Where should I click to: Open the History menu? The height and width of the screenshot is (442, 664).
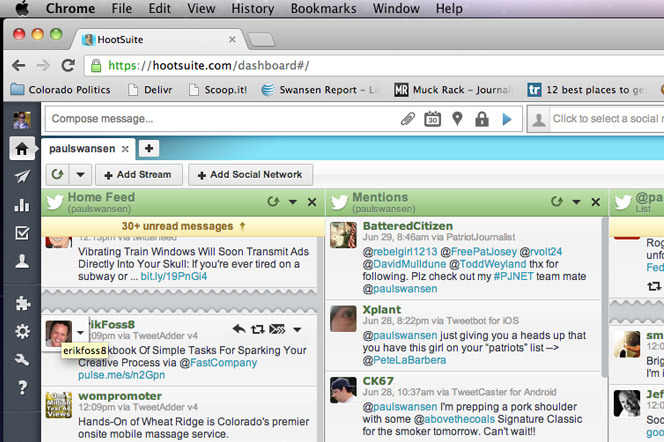(252, 8)
